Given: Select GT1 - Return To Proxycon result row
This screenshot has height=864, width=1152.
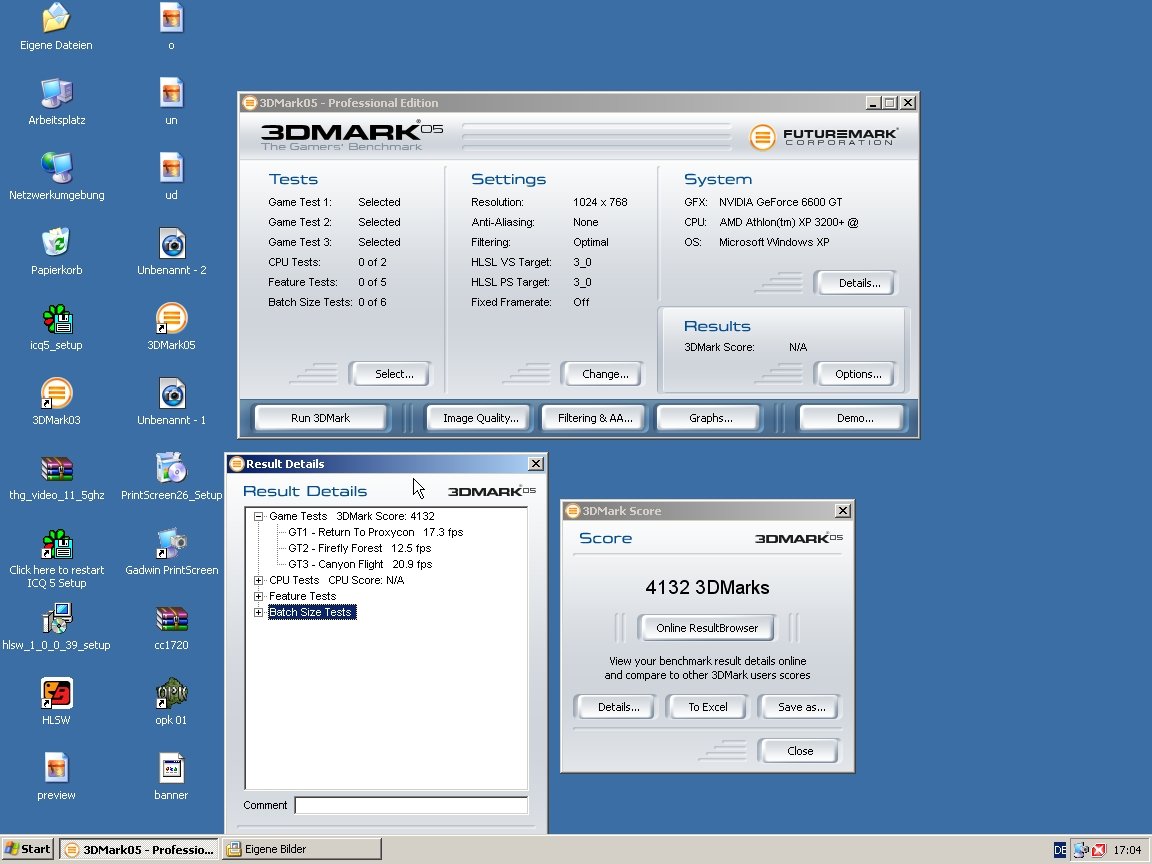Looking at the screenshot, I should [x=375, y=533].
